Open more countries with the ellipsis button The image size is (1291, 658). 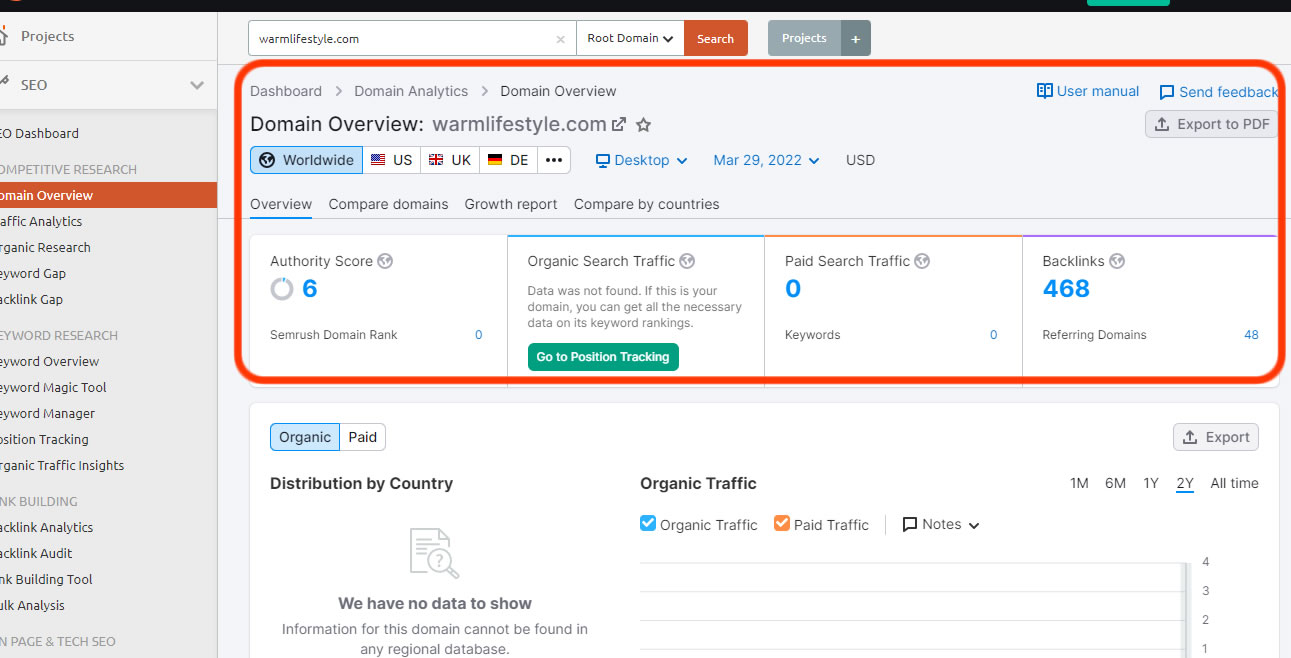click(x=554, y=160)
